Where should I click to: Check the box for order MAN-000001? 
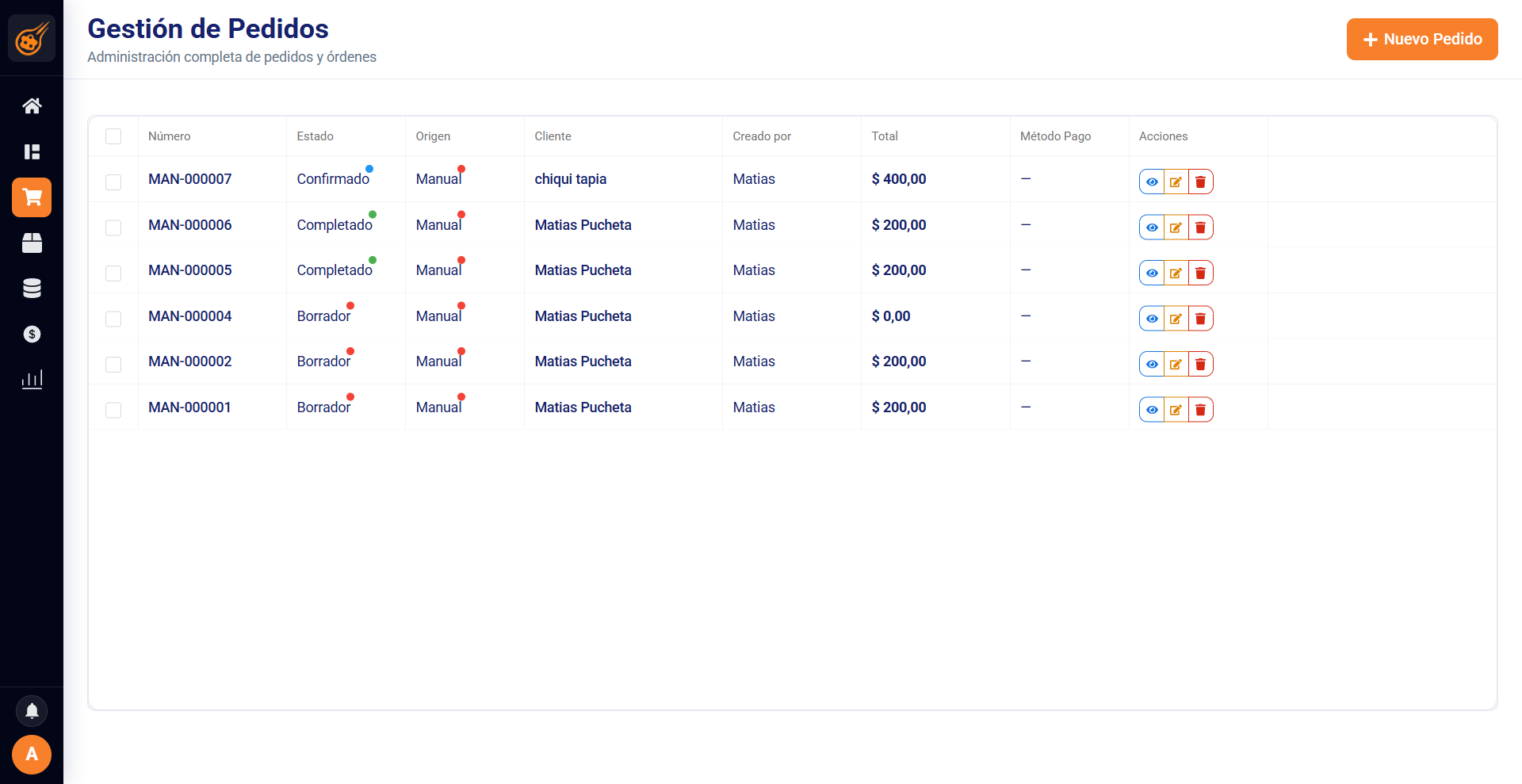pyautogui.click(x=113, y=410)
